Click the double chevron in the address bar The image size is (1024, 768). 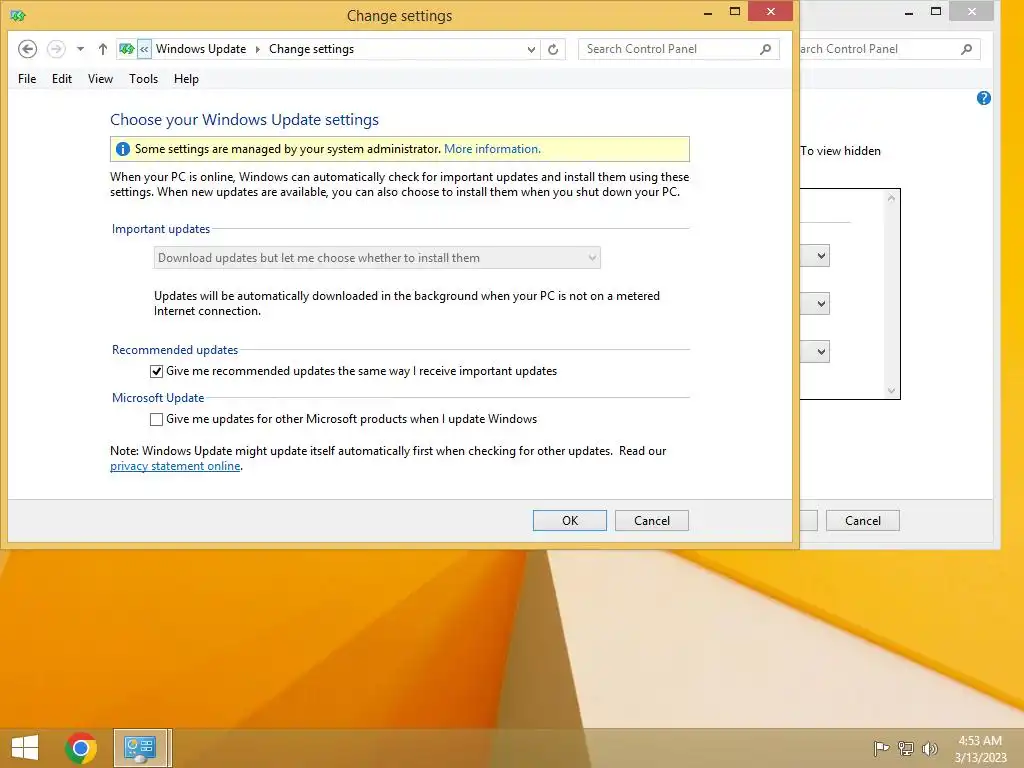pos(144,49)
